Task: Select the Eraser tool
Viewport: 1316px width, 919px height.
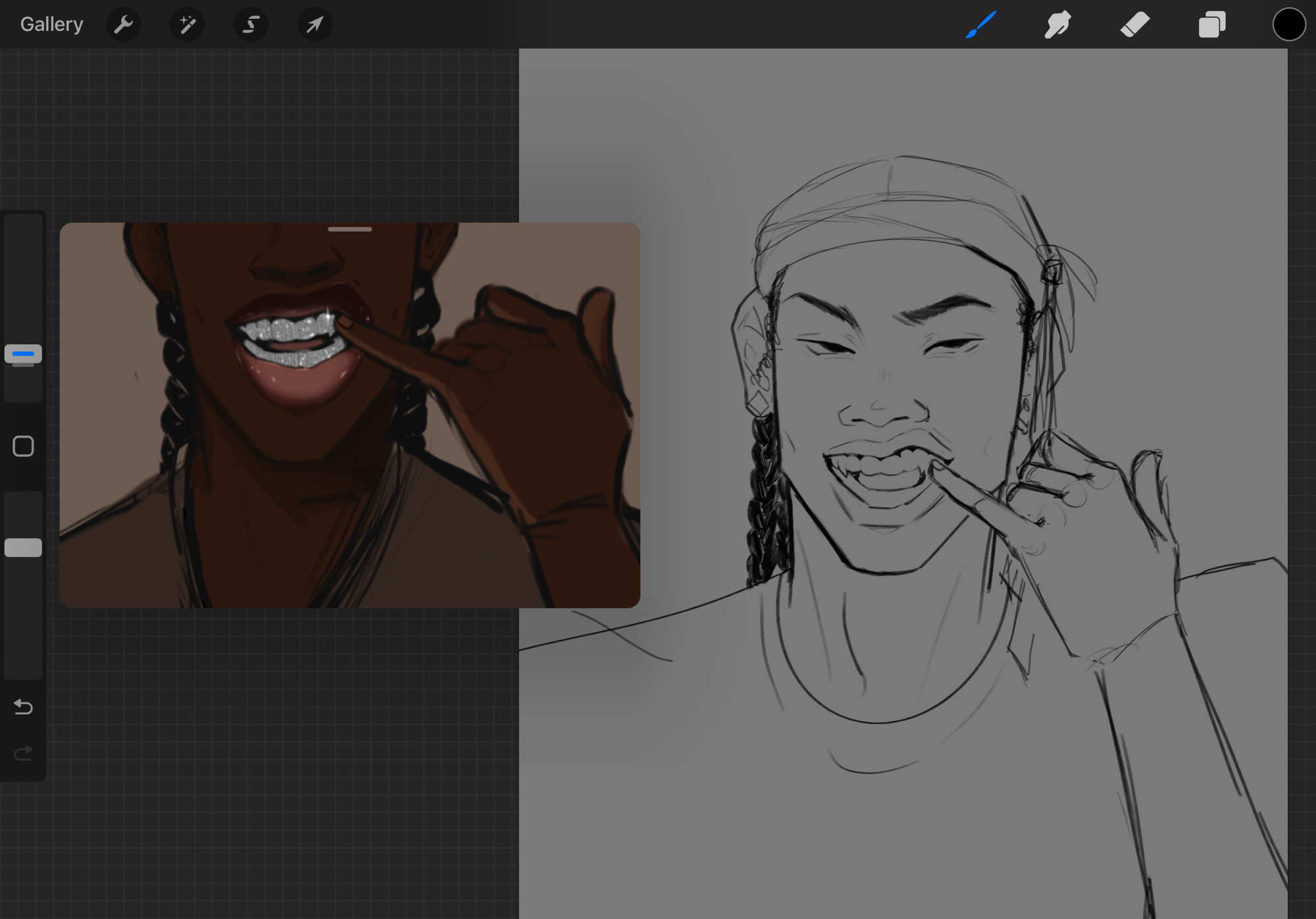Action: click(1135, 24)
